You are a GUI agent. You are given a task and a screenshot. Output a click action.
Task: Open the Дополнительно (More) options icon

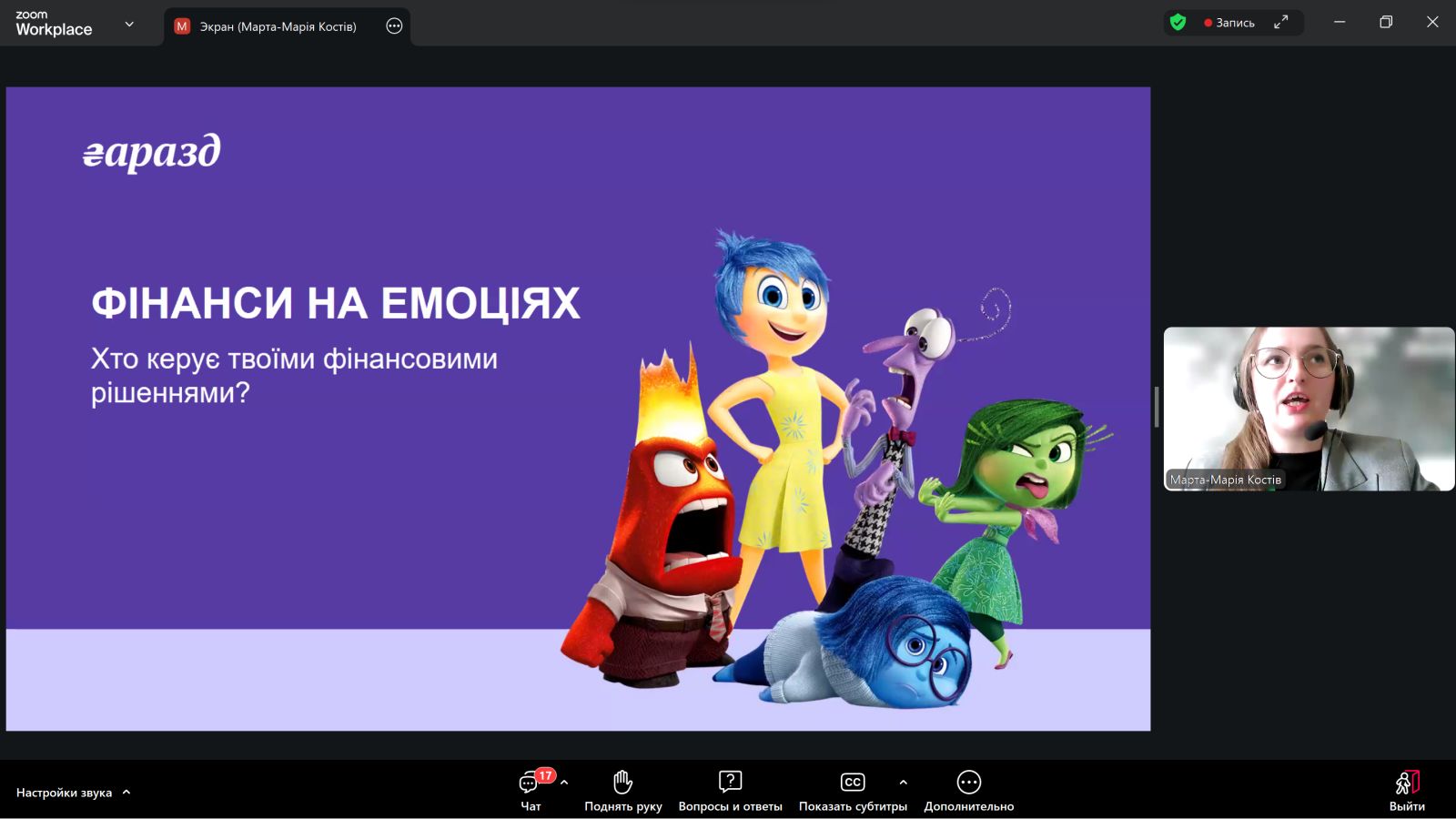point(968,782)
